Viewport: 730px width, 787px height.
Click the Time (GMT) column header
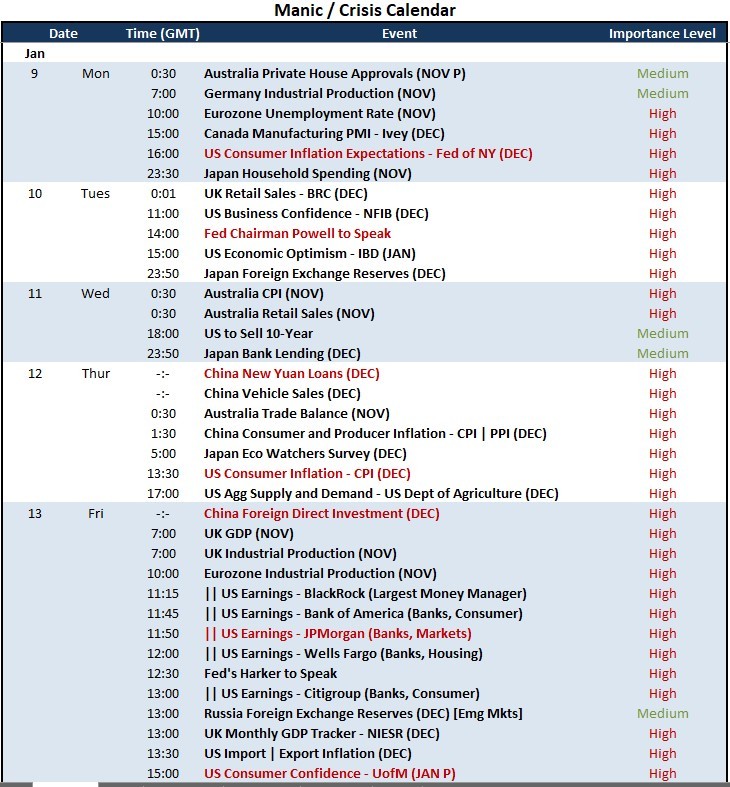(163, 34)
